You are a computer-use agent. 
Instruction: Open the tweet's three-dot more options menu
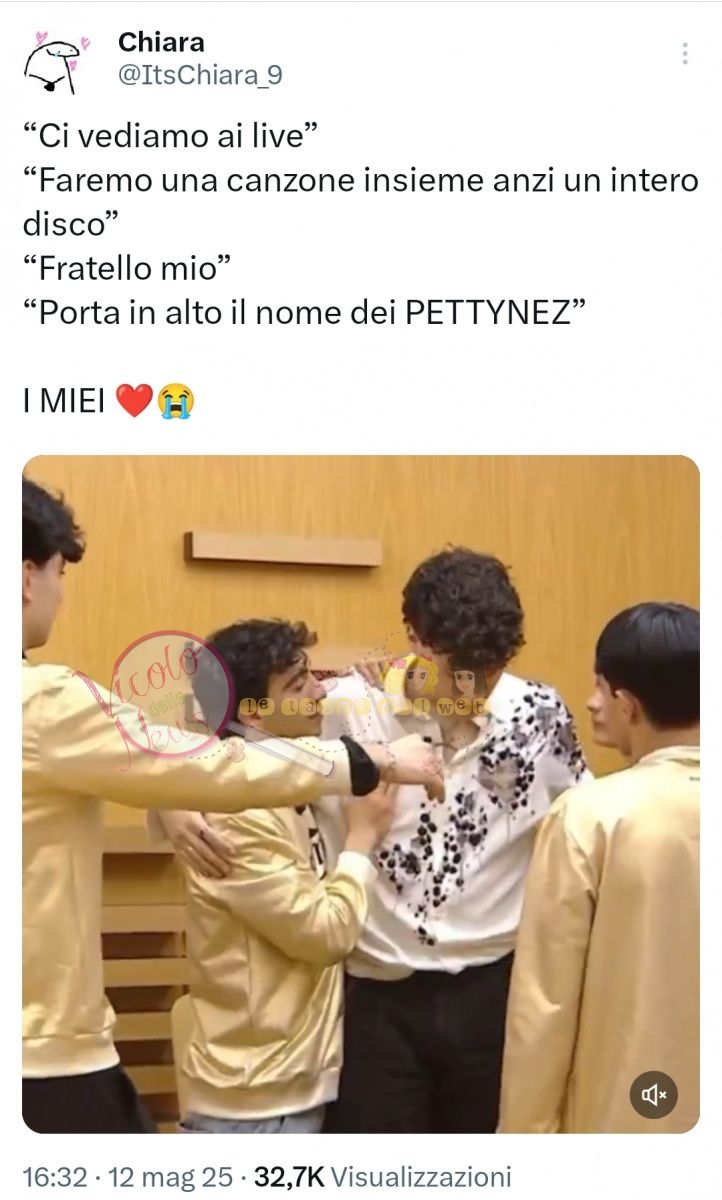click(x=685, y=54)
